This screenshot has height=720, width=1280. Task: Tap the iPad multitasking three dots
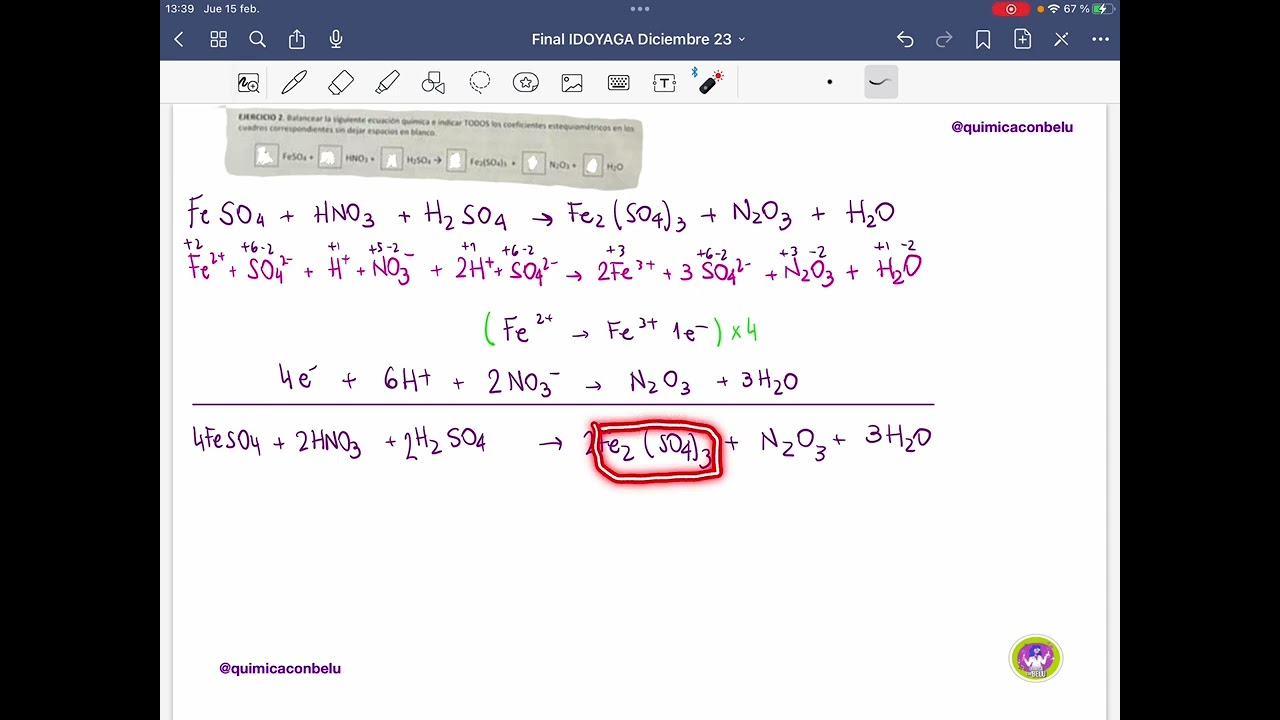click(x=640, y=8)
